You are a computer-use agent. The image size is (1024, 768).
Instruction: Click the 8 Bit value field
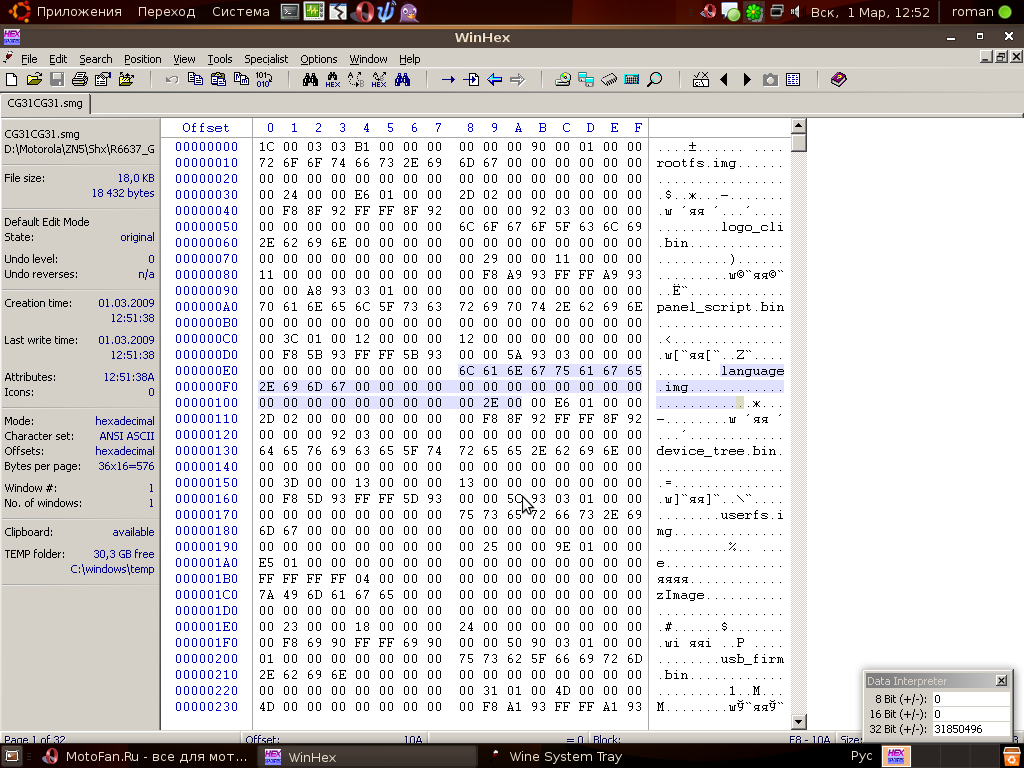pyautogui.click(x=971, y=699)
